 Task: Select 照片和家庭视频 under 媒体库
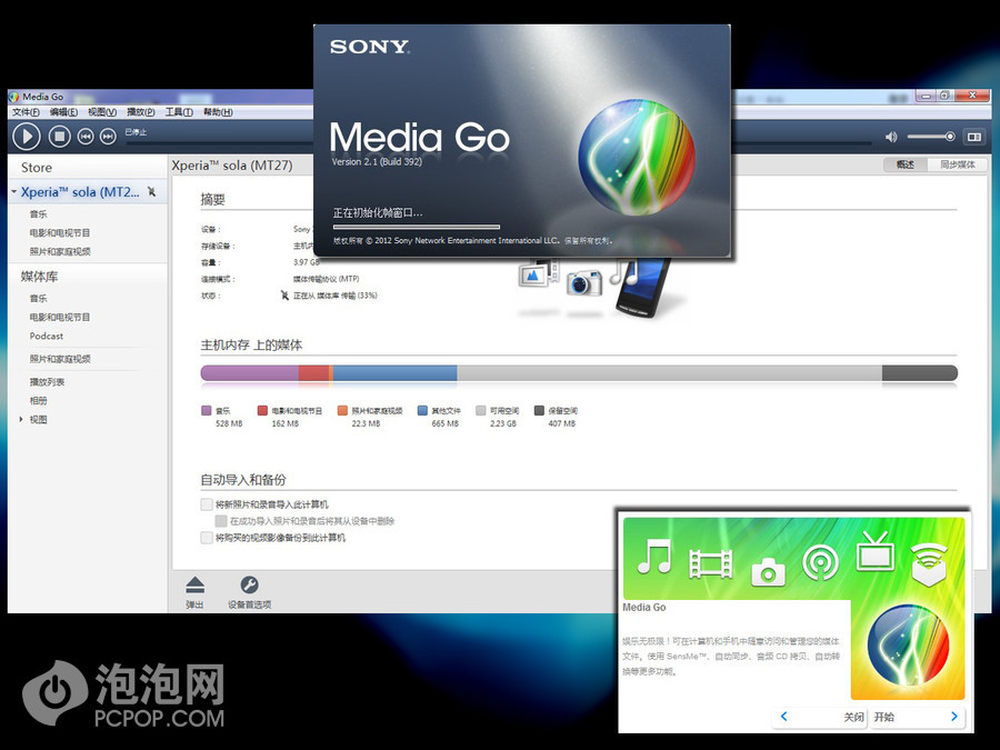[60, 359]
